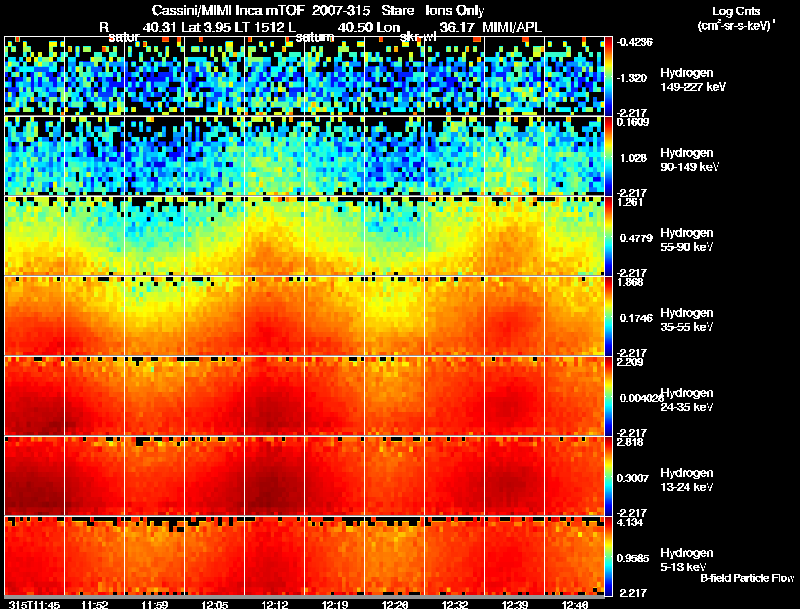Screen dimensions: 800x609
Task: Open the 13-24 keV image panel at 12:12
Action: tap(274, 476)
